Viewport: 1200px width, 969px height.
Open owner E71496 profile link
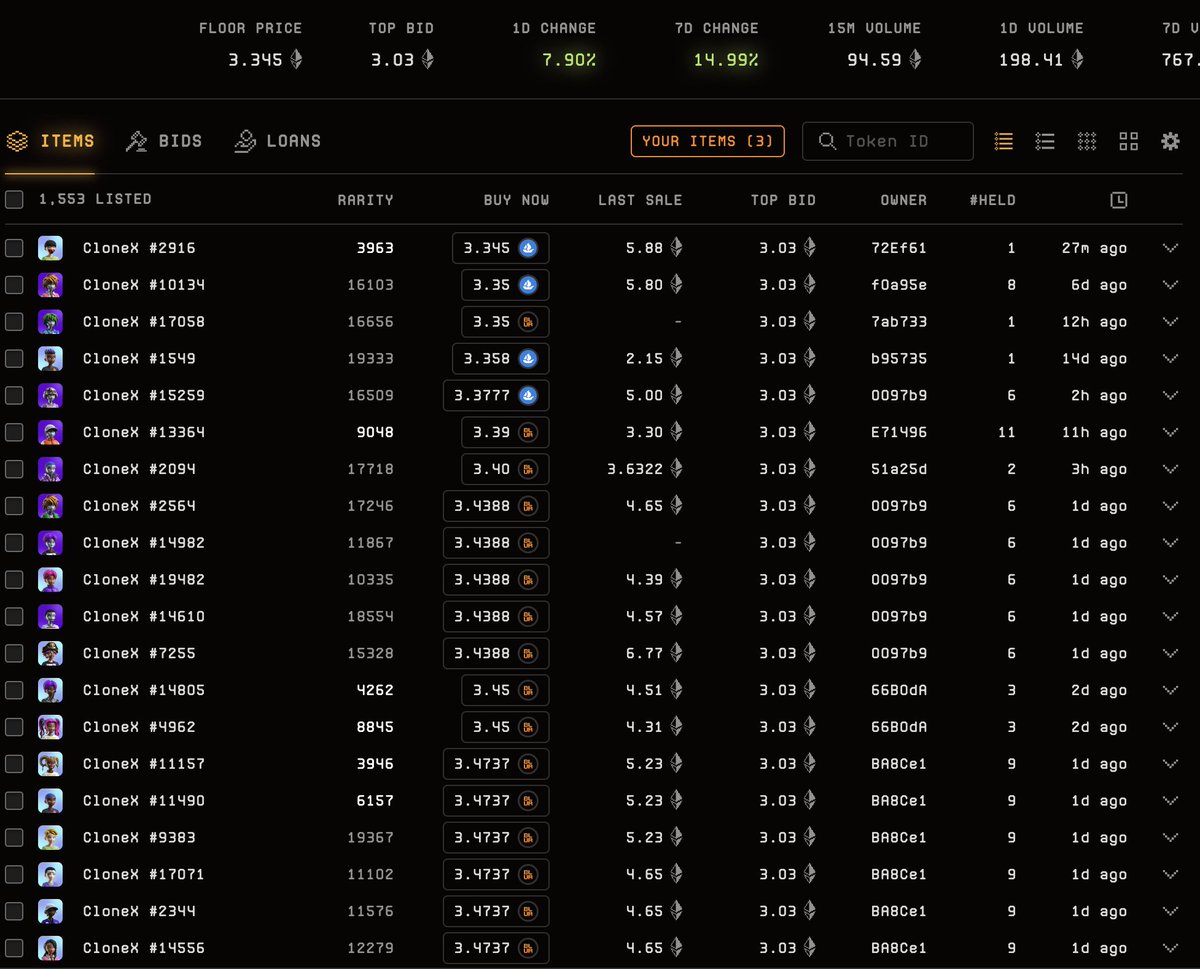pos(899,432)
